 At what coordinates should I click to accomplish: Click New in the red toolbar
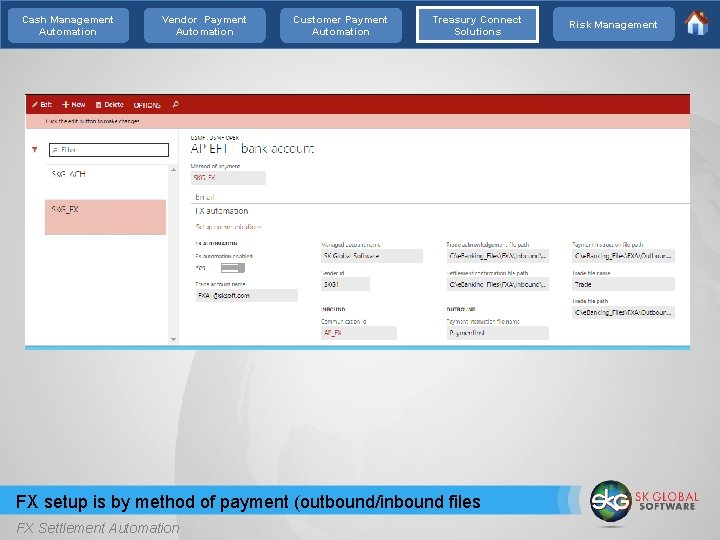coord(73,105)
